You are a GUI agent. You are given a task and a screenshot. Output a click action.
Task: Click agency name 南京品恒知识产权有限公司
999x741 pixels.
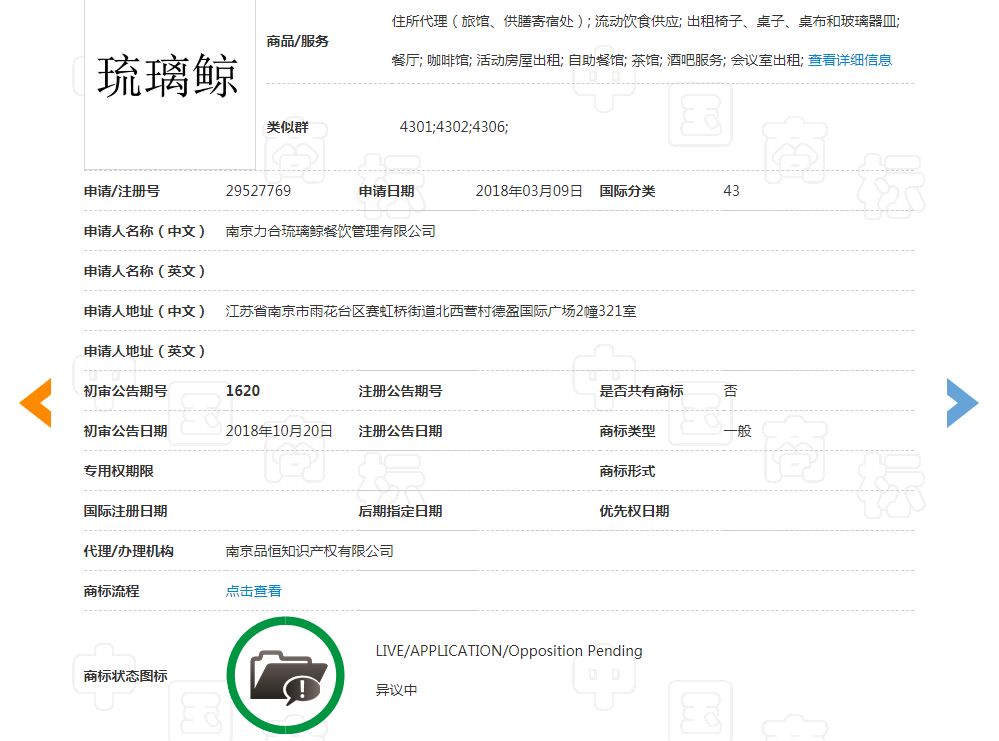pos(310,551)
